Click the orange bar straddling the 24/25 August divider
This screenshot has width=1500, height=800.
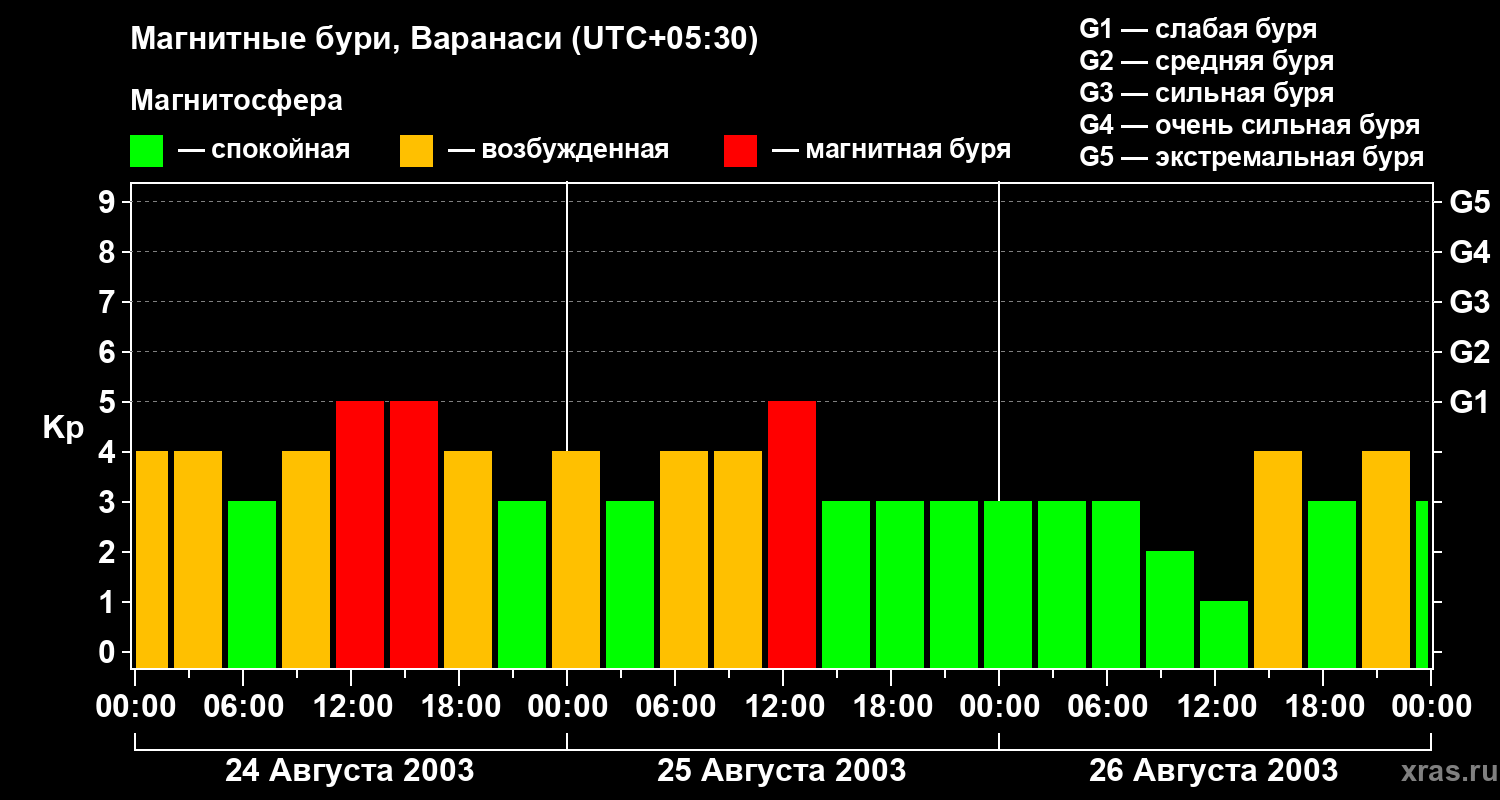[x=576, y=559]
